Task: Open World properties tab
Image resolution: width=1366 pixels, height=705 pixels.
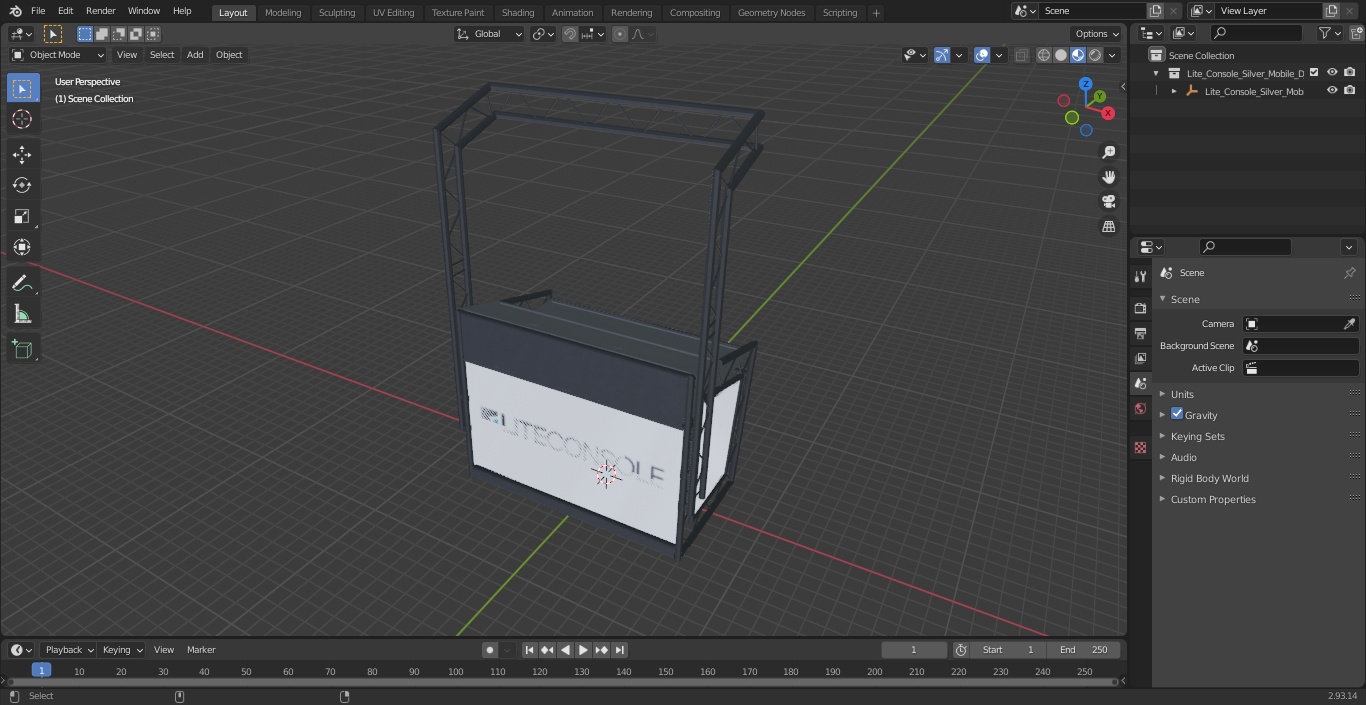Action: click(1140, 409)
